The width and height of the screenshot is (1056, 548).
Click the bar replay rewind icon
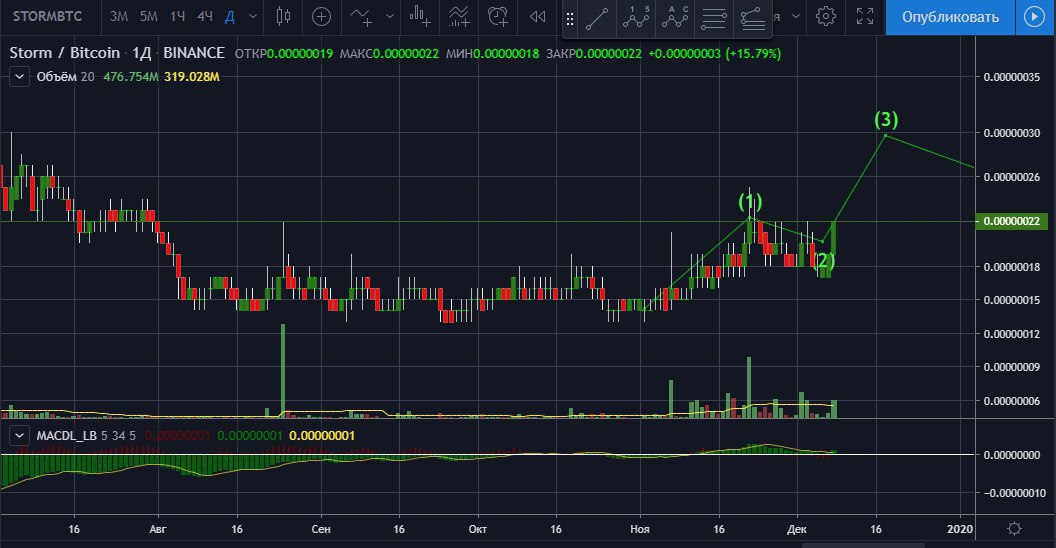537,16
